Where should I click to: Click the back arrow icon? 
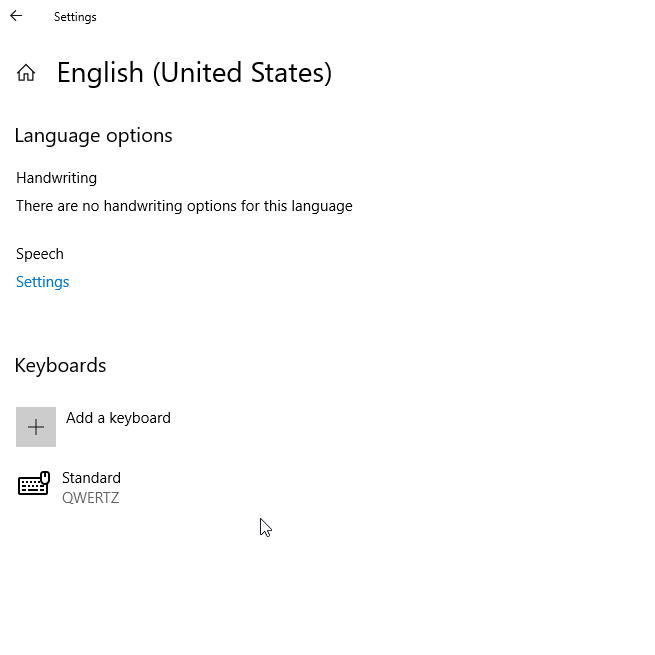point(16,16)
